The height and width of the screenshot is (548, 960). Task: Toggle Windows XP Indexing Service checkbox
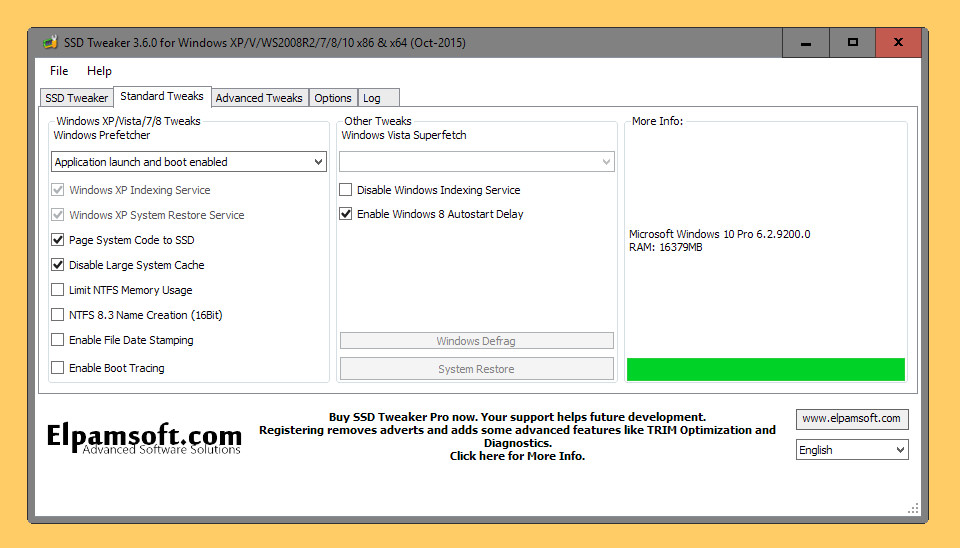[x=58, y=190]
